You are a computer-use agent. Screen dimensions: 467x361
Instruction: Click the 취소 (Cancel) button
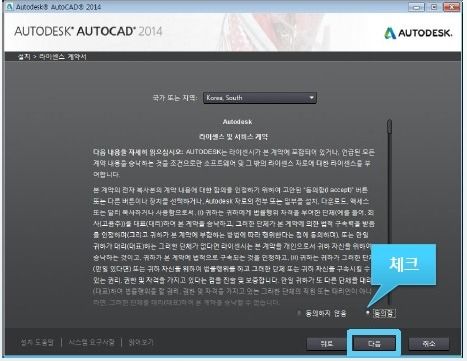pyautogui.click(x=428, y=343)
